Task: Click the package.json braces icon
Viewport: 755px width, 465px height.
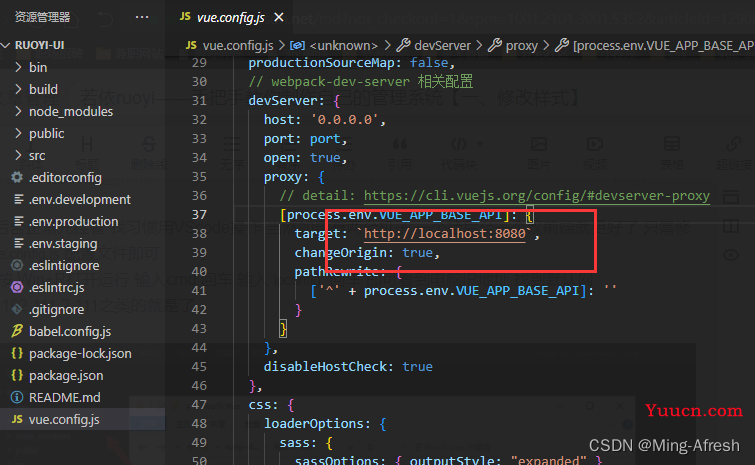Action: [x=17, y=375]
